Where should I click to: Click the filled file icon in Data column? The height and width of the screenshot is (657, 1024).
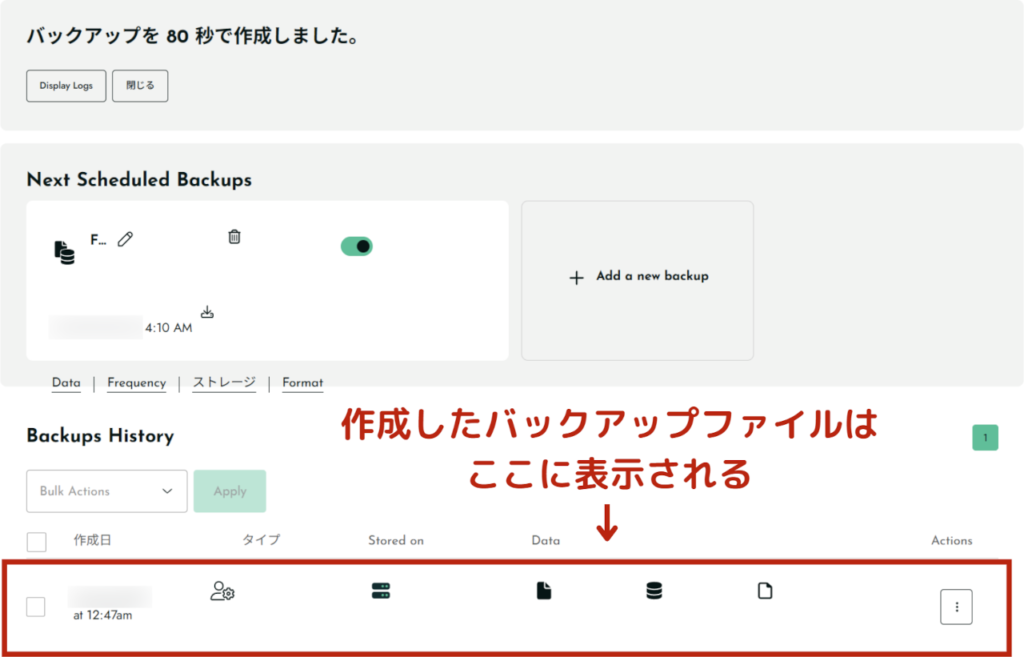(543, 591)
